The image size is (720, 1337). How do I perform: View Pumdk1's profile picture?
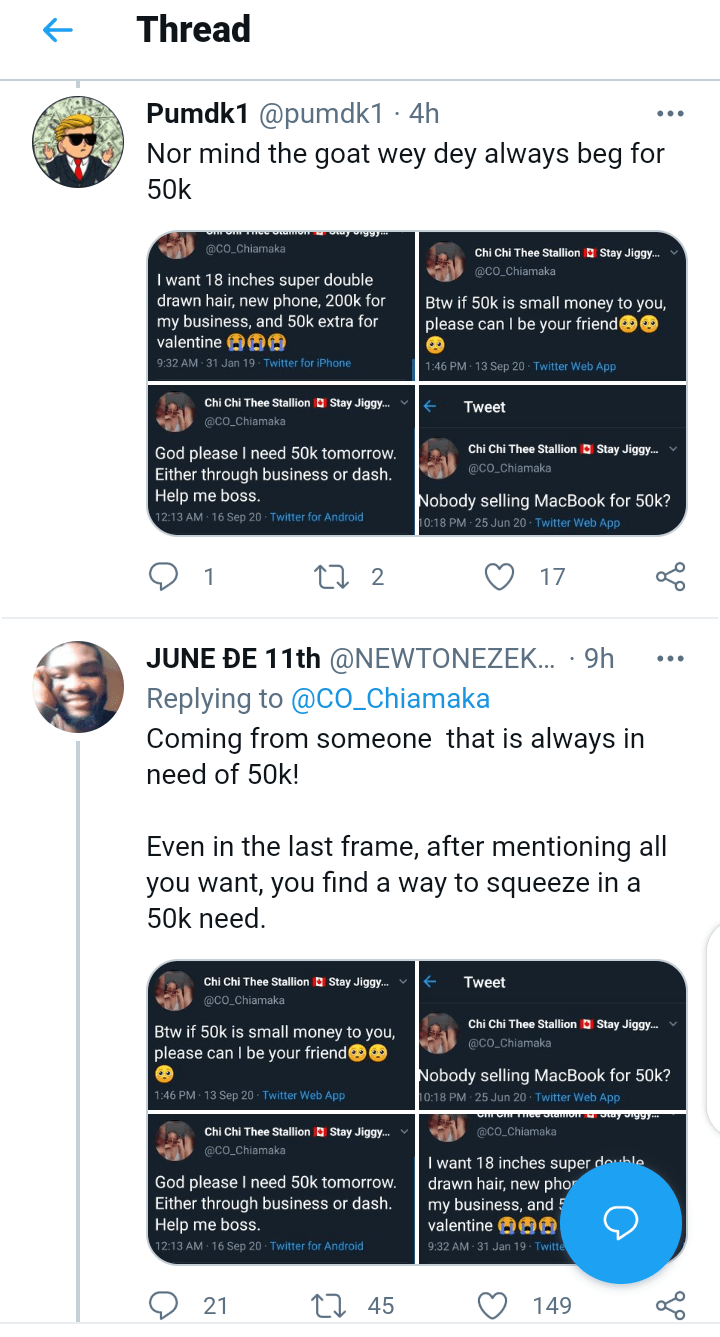(x=78, y=143)
